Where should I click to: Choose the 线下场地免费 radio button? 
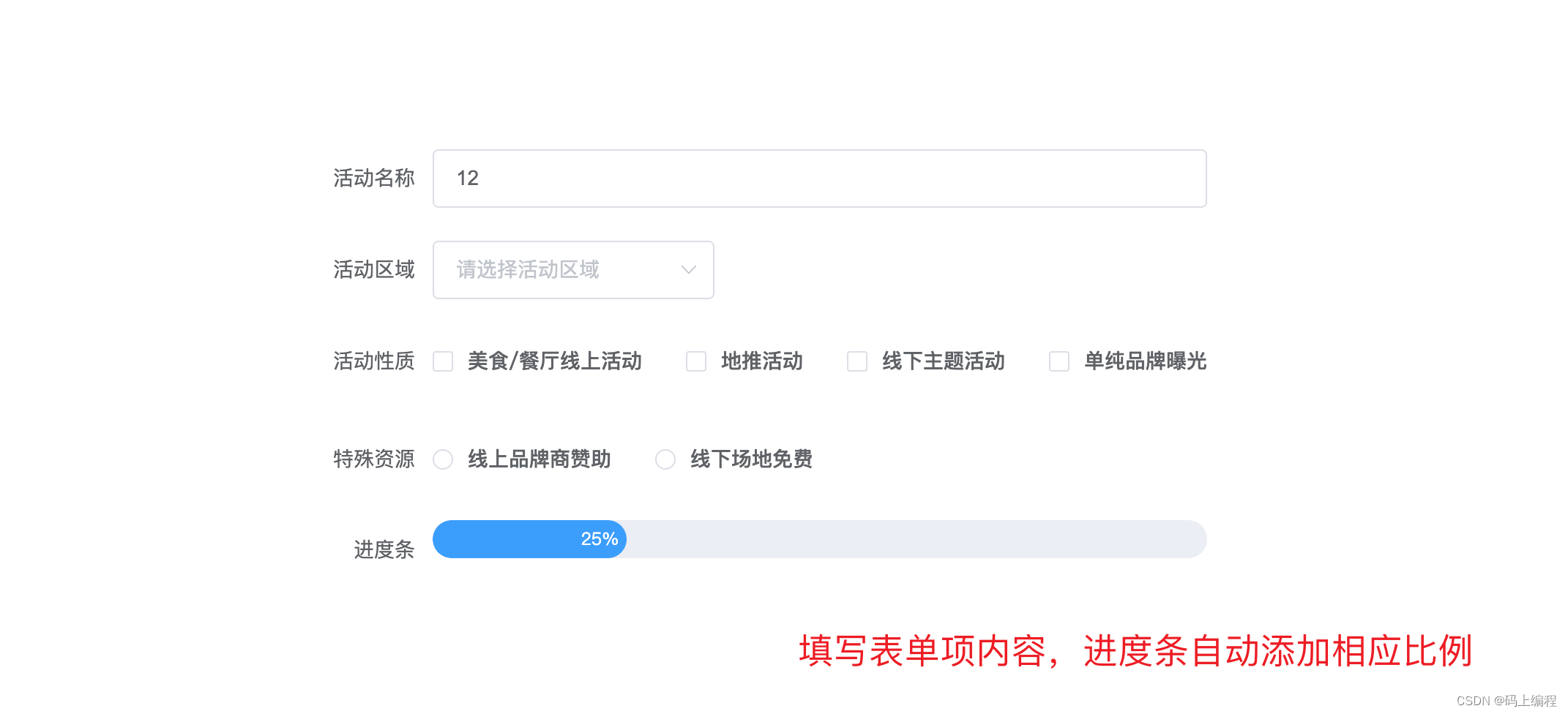[x=665, y=459]
